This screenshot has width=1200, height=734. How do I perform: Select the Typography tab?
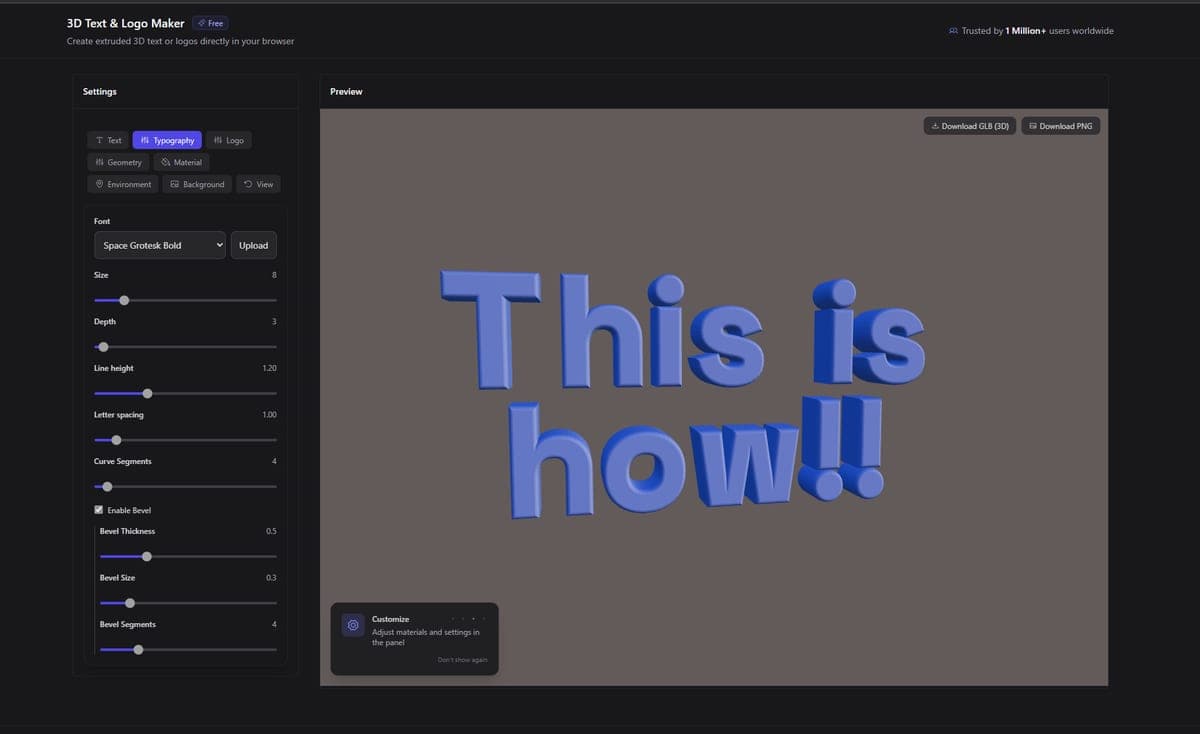click(x=167, y=140)
